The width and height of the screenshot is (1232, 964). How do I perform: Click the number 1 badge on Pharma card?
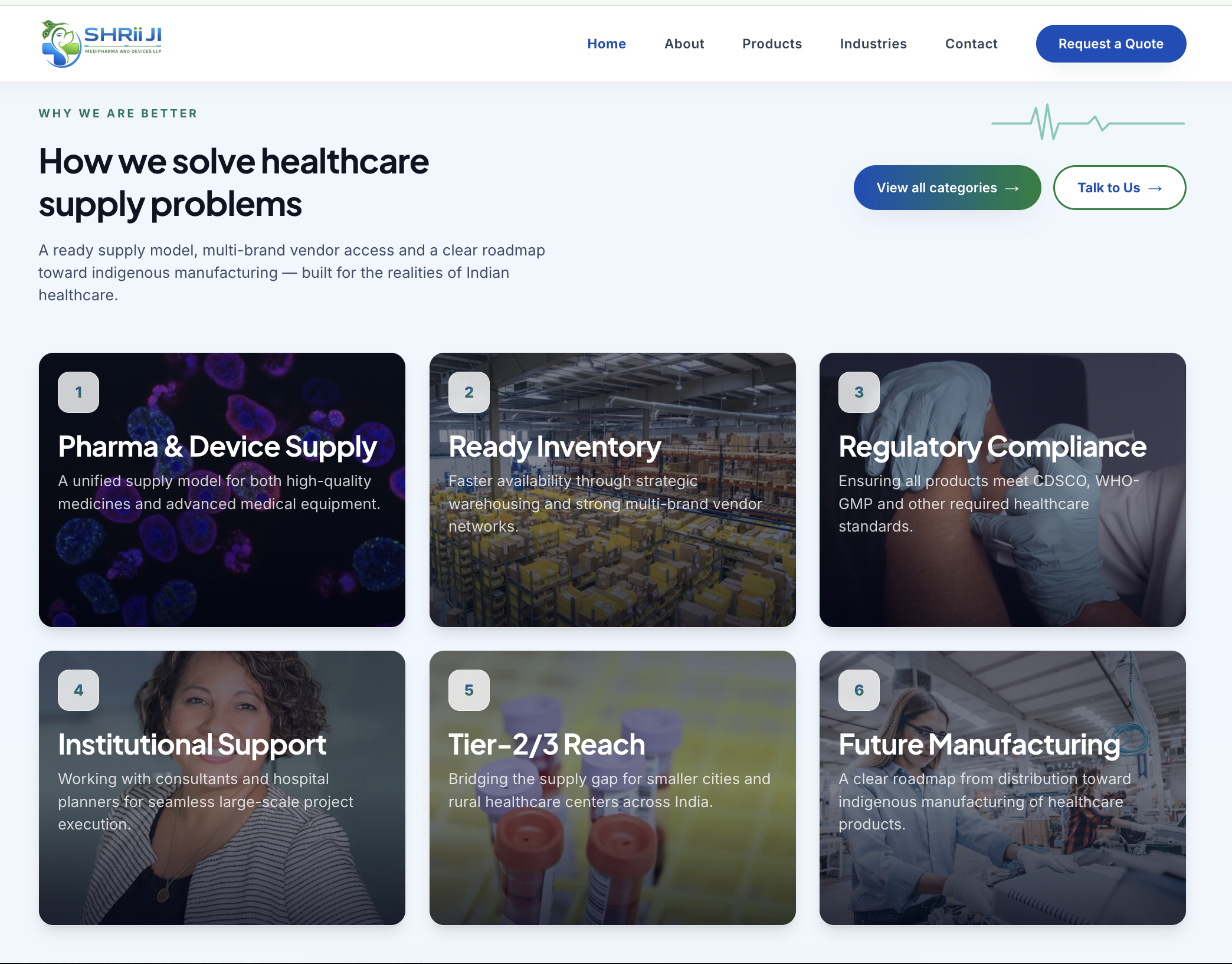coord(78,392)
